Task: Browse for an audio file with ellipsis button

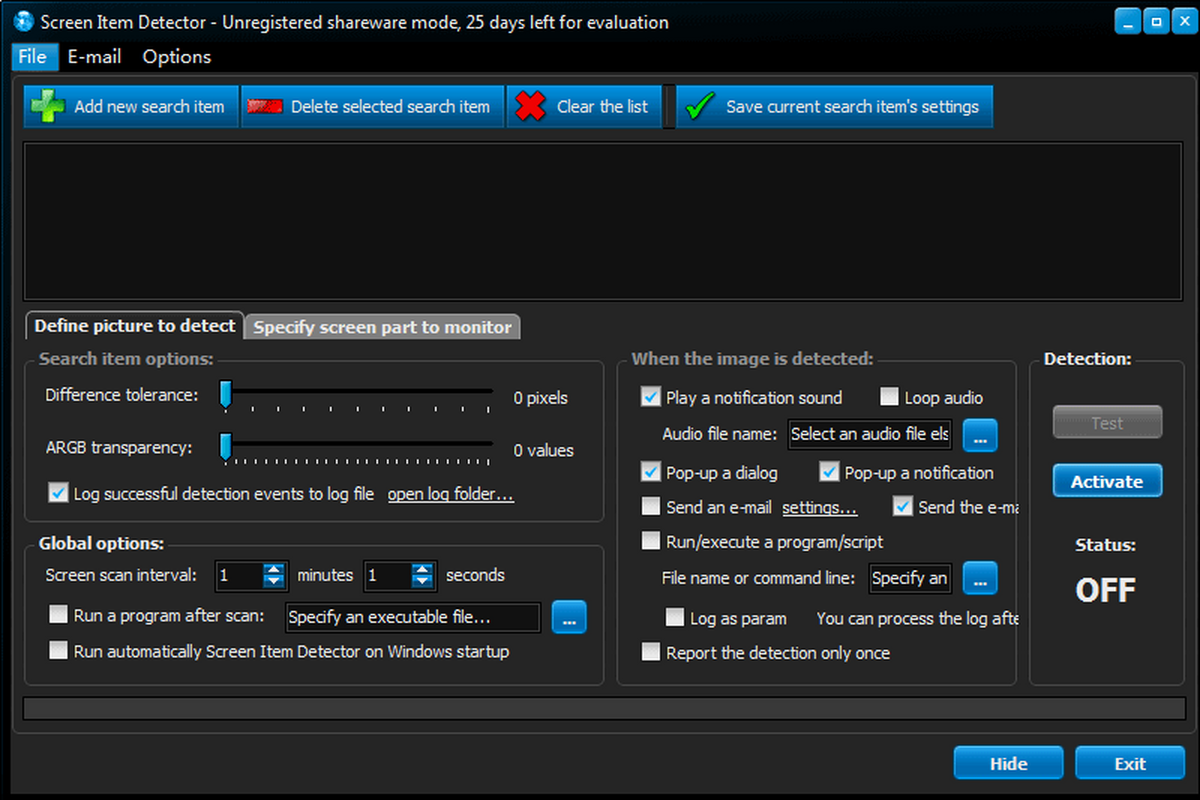Action: [980, 435]
